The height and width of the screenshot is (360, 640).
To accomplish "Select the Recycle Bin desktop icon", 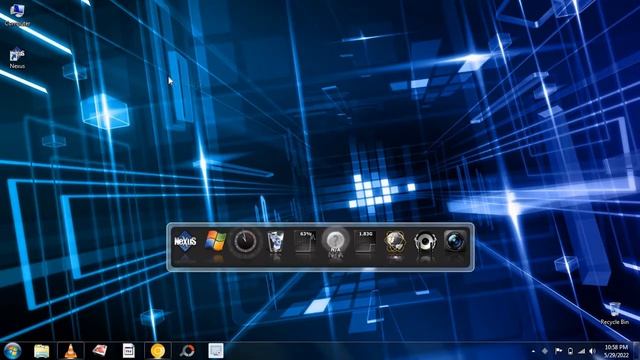I will pyautogui.click(x=614, y=313).
